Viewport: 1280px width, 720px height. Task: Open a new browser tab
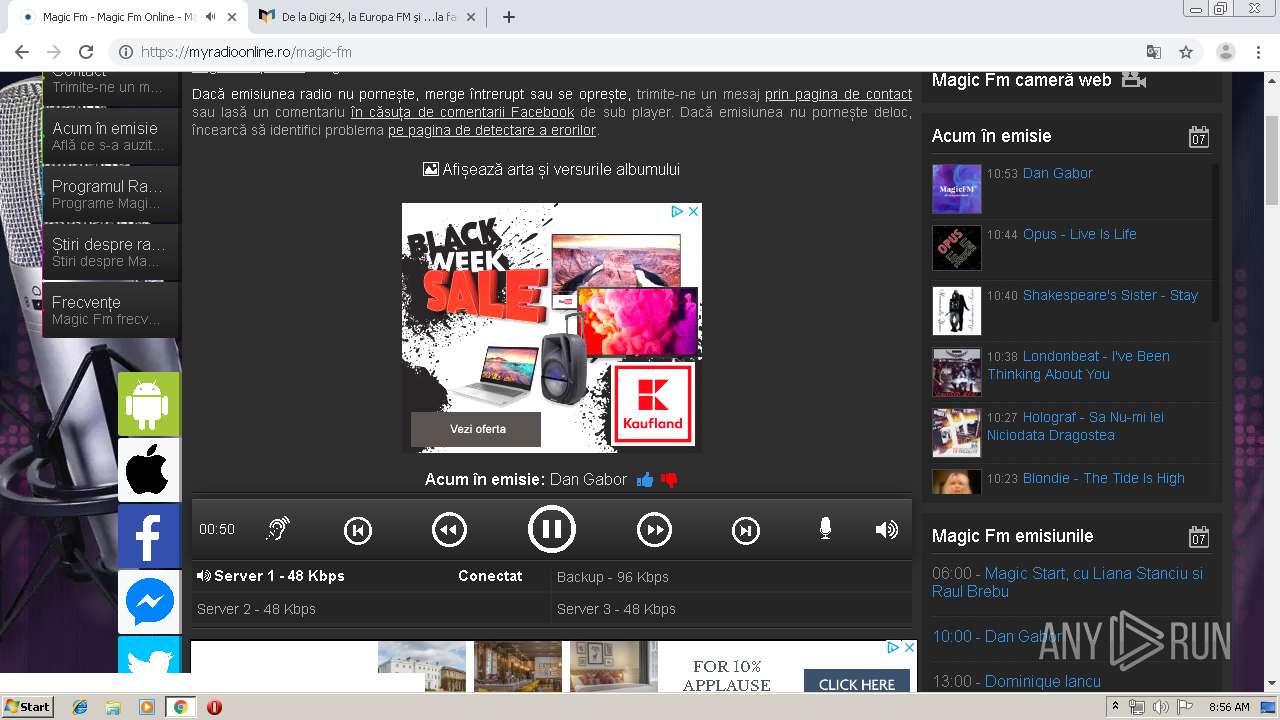pyautogui.click(x=509, y=17)
